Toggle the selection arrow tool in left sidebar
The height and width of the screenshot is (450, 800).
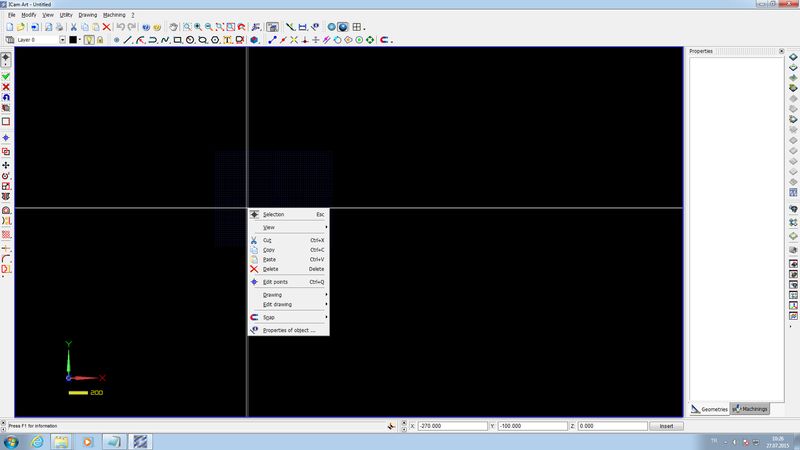[x=6, y=59]
